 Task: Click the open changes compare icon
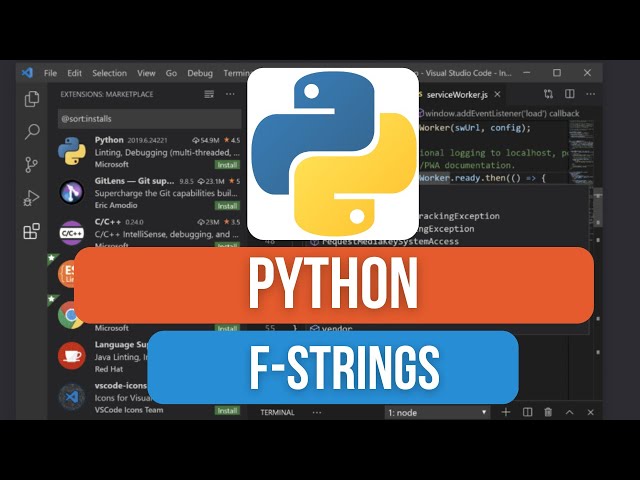[x=548, y=94]
